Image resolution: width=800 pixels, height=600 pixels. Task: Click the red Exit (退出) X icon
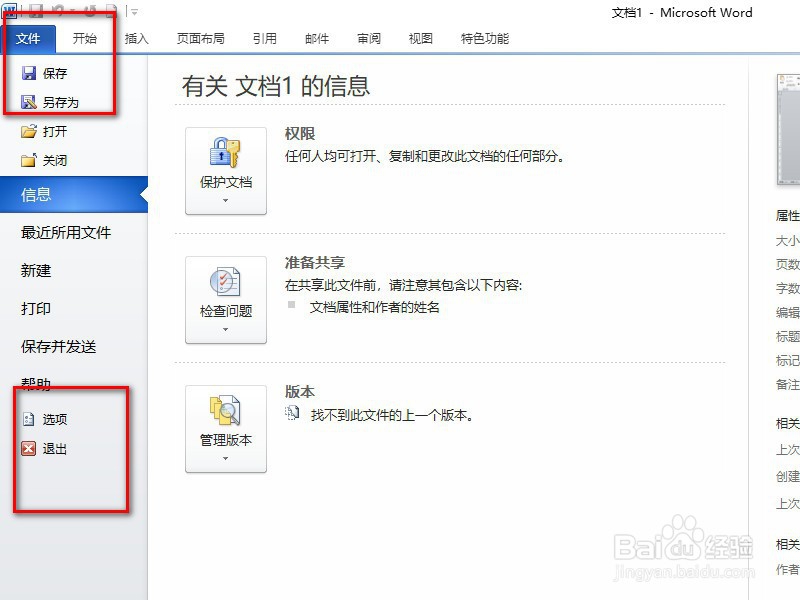pyautogui.click(x=29, y=448)
